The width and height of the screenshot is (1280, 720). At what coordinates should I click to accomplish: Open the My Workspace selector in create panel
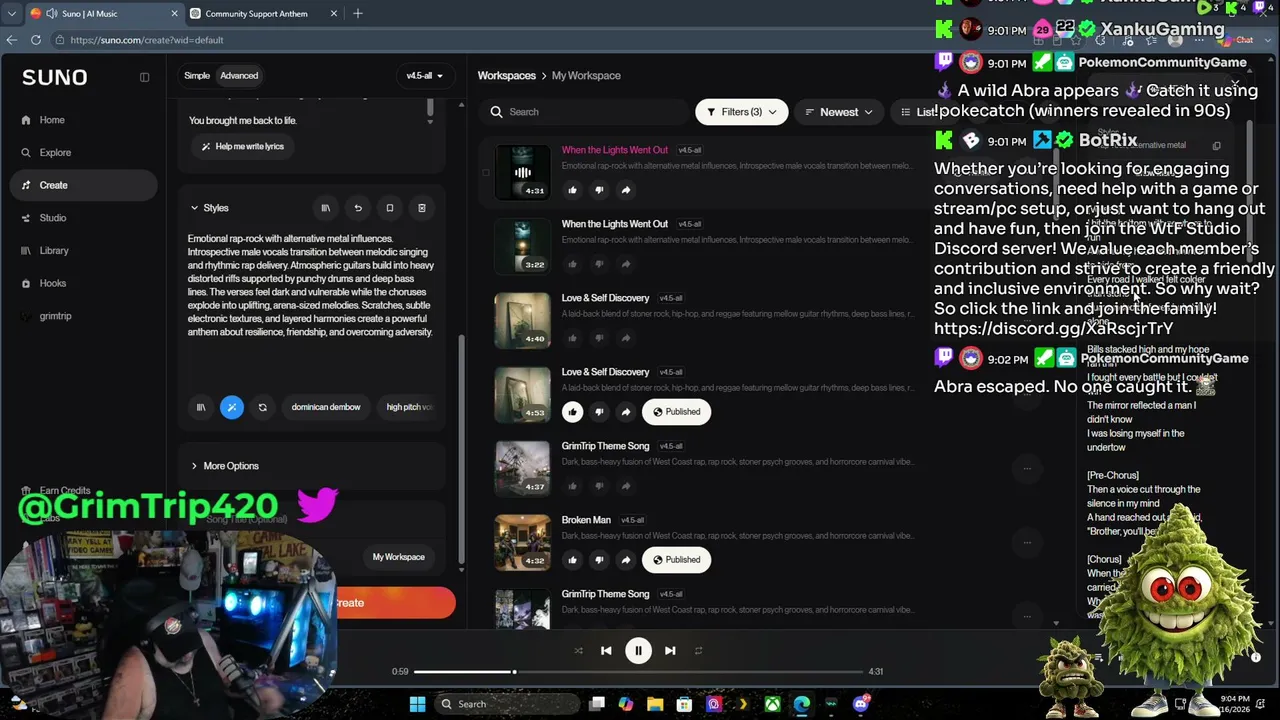(x=398, y=557)
